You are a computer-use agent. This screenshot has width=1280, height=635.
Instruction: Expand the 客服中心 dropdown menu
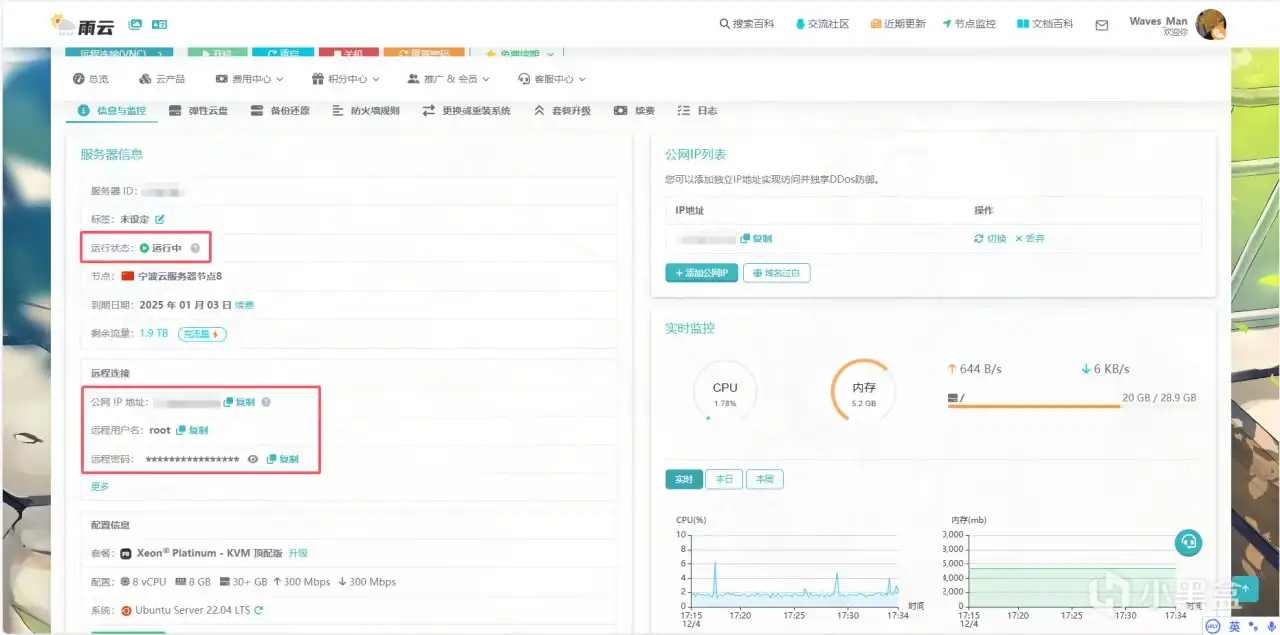pos(552,79)
